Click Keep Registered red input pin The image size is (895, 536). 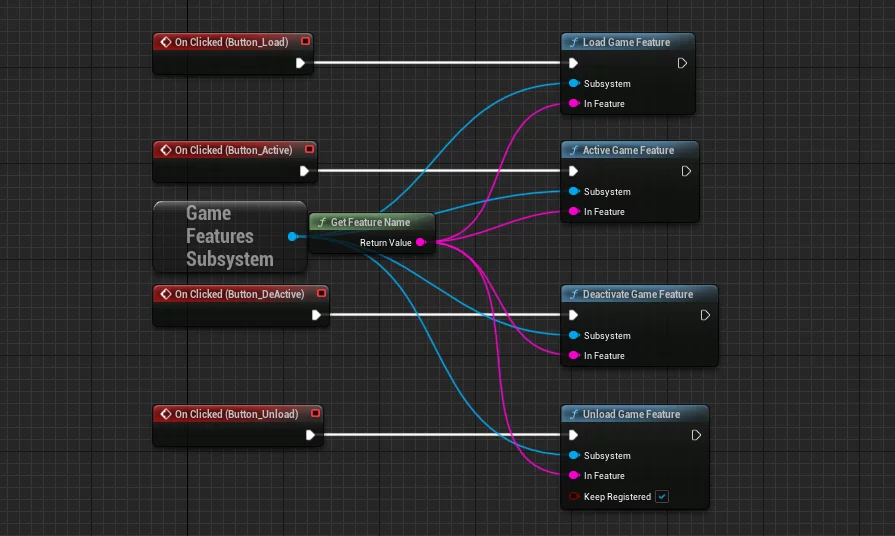pos(574,497)
